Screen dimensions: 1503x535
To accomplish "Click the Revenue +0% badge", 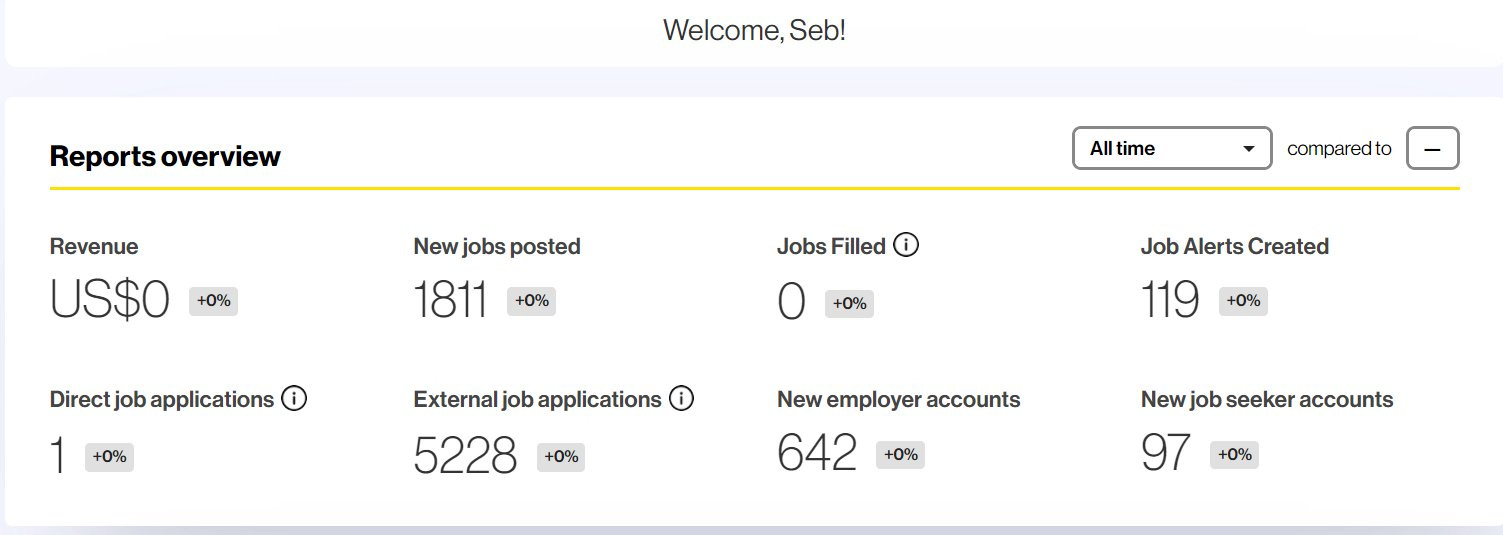I will click(x=213, y=300).
